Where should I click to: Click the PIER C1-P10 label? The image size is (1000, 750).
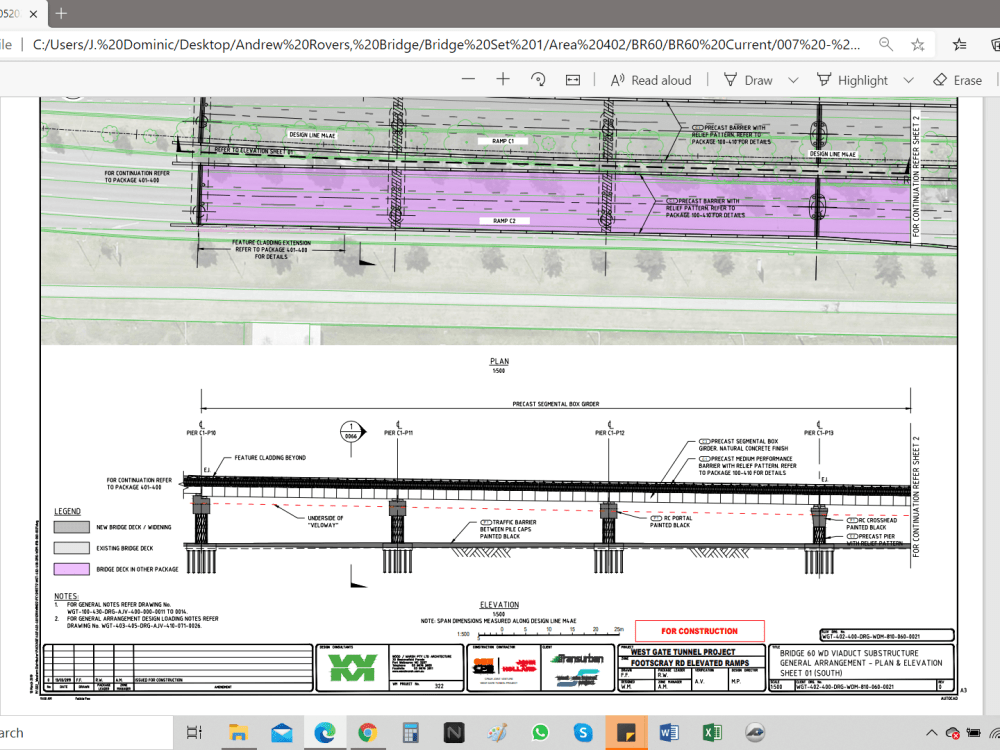tap(202, 432)
